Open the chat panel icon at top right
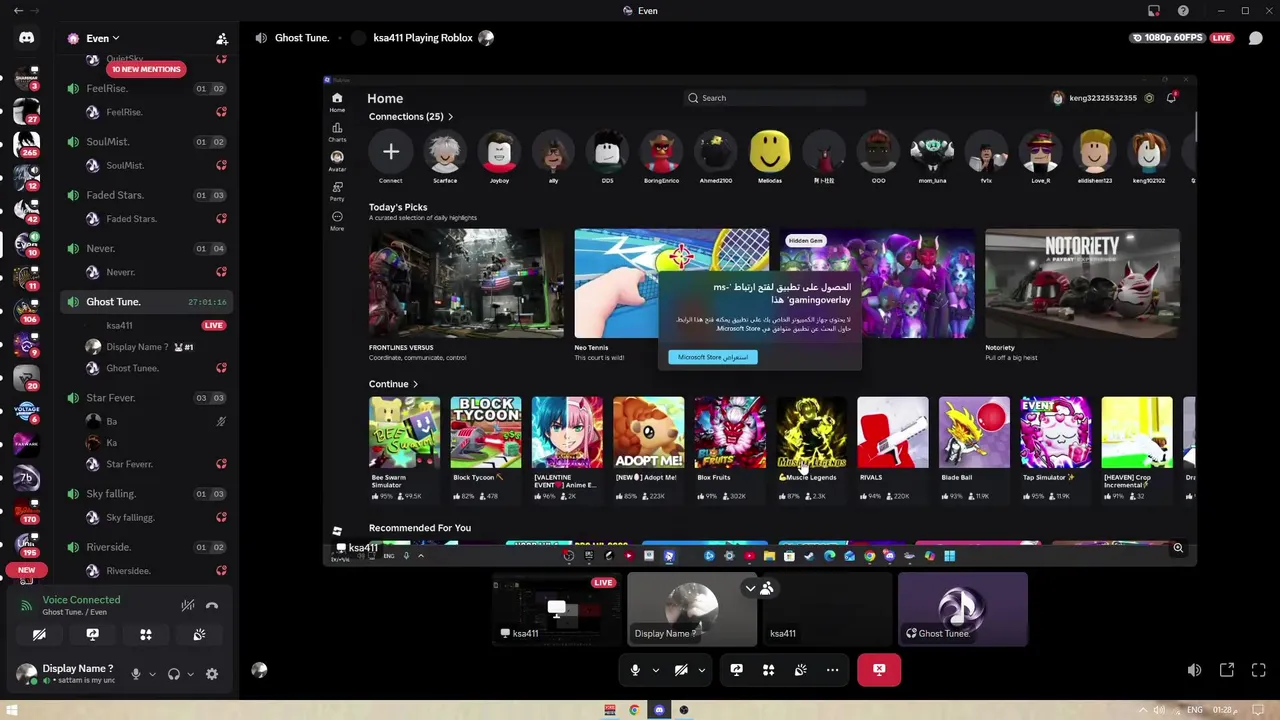The image size is (1280, 720). tap(1256, 38)
